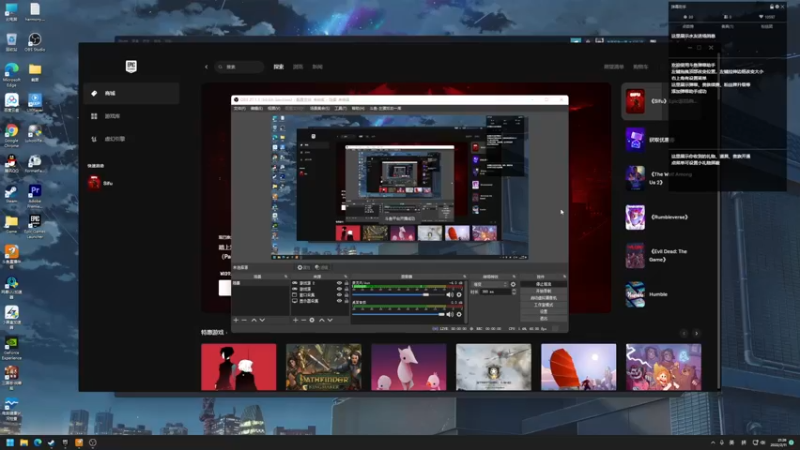Move the scene up in OBS scenes panel

[x=254, y=320]
